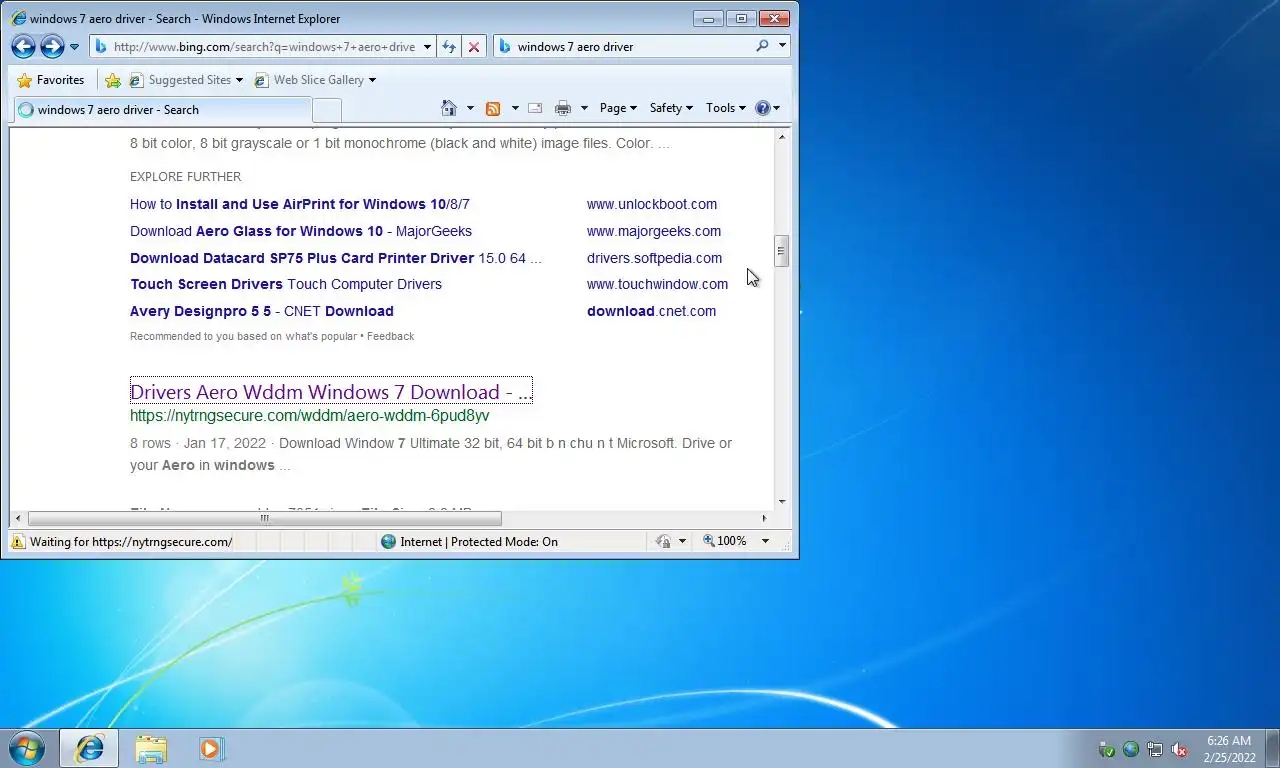Refresh the page with the Refresh icon

click(449, 46)
